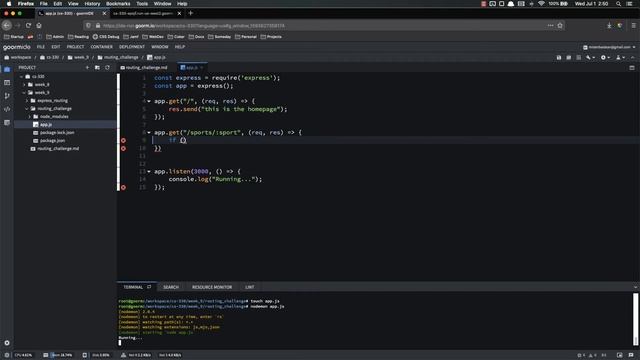
Task: Open settings gear at sidebar bottom
Action: (7, 343)
